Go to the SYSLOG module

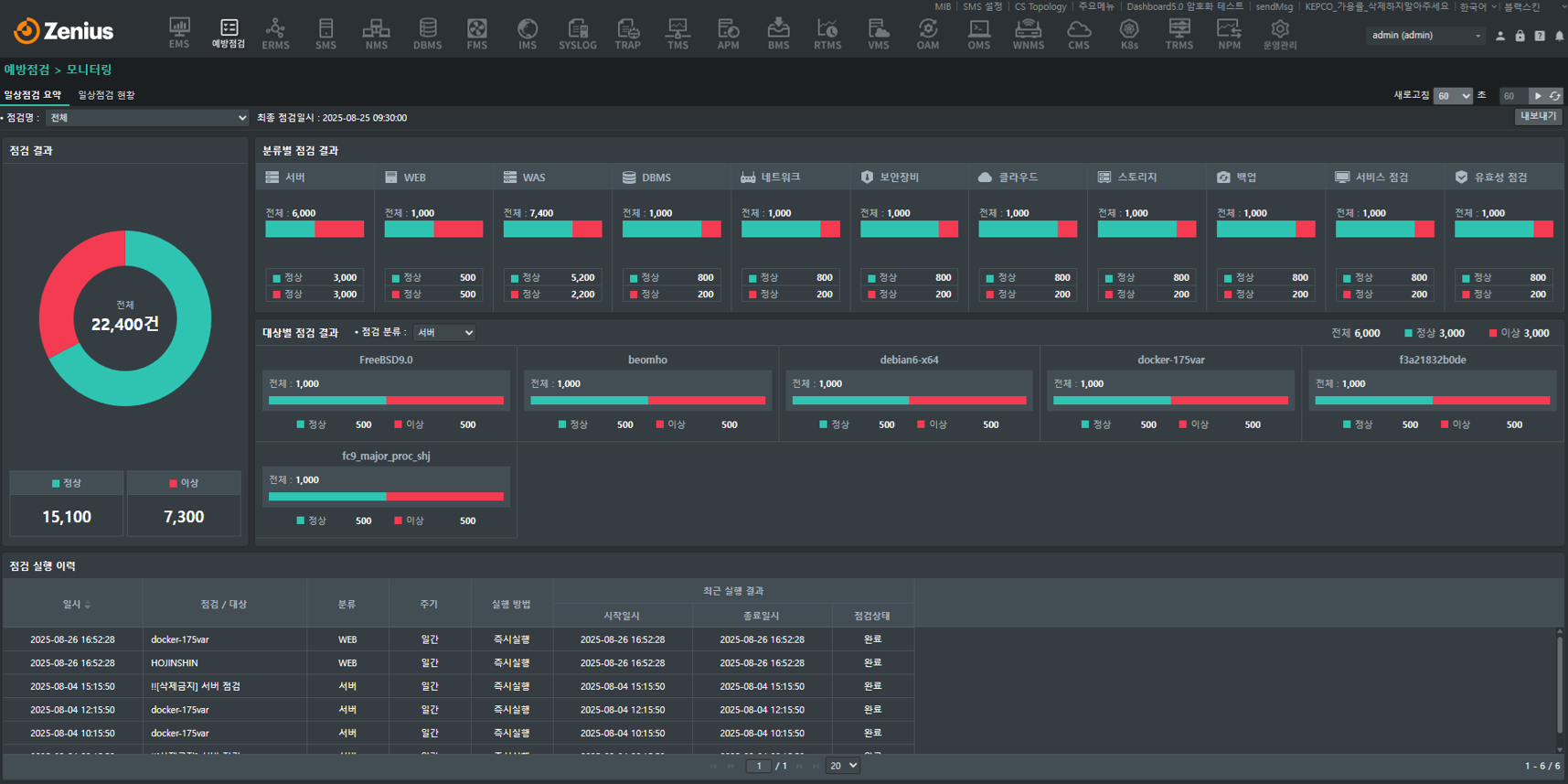tap(577, 33)
